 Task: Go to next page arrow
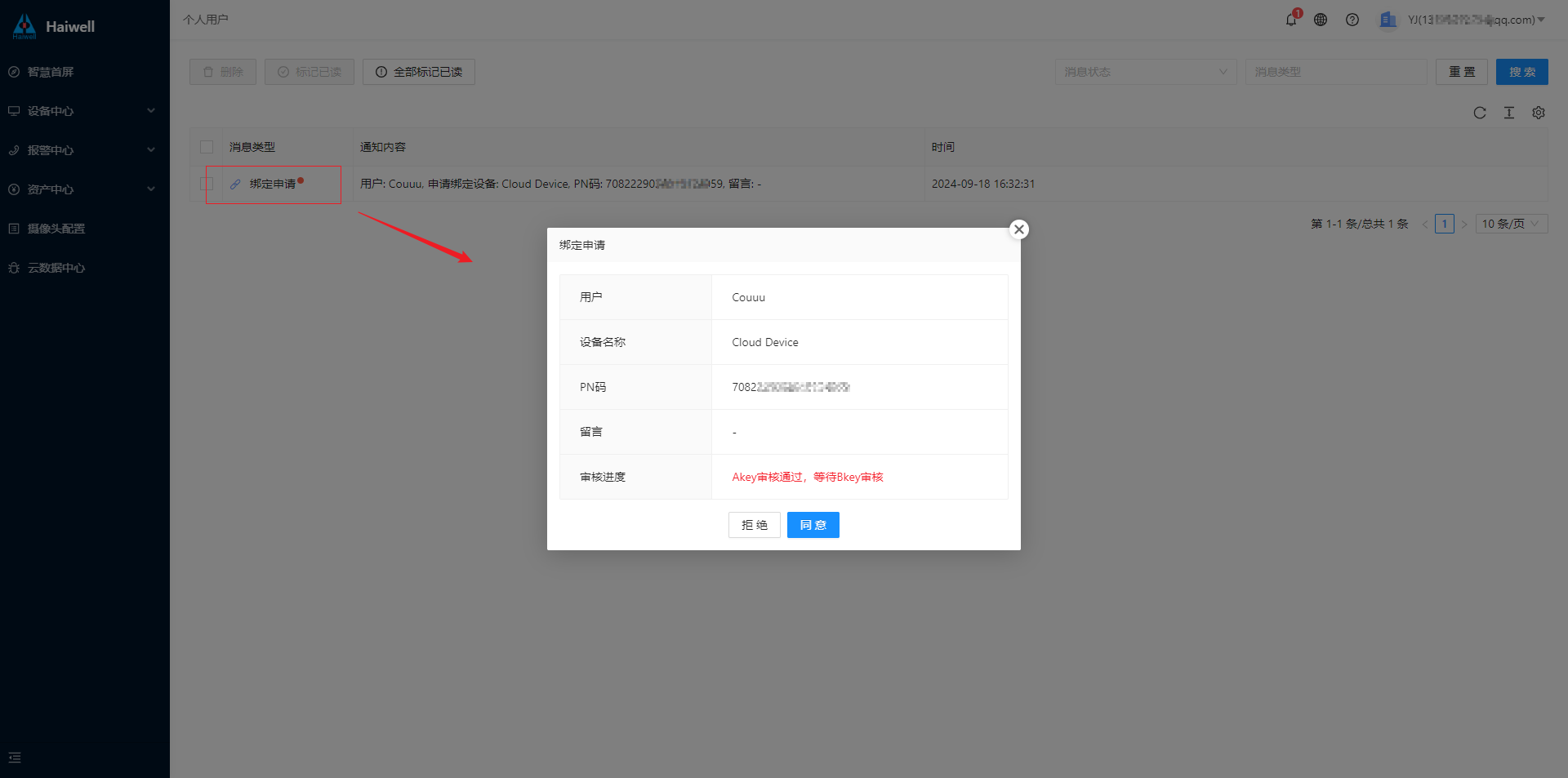pyautogui.click(x=1464, y=225)
